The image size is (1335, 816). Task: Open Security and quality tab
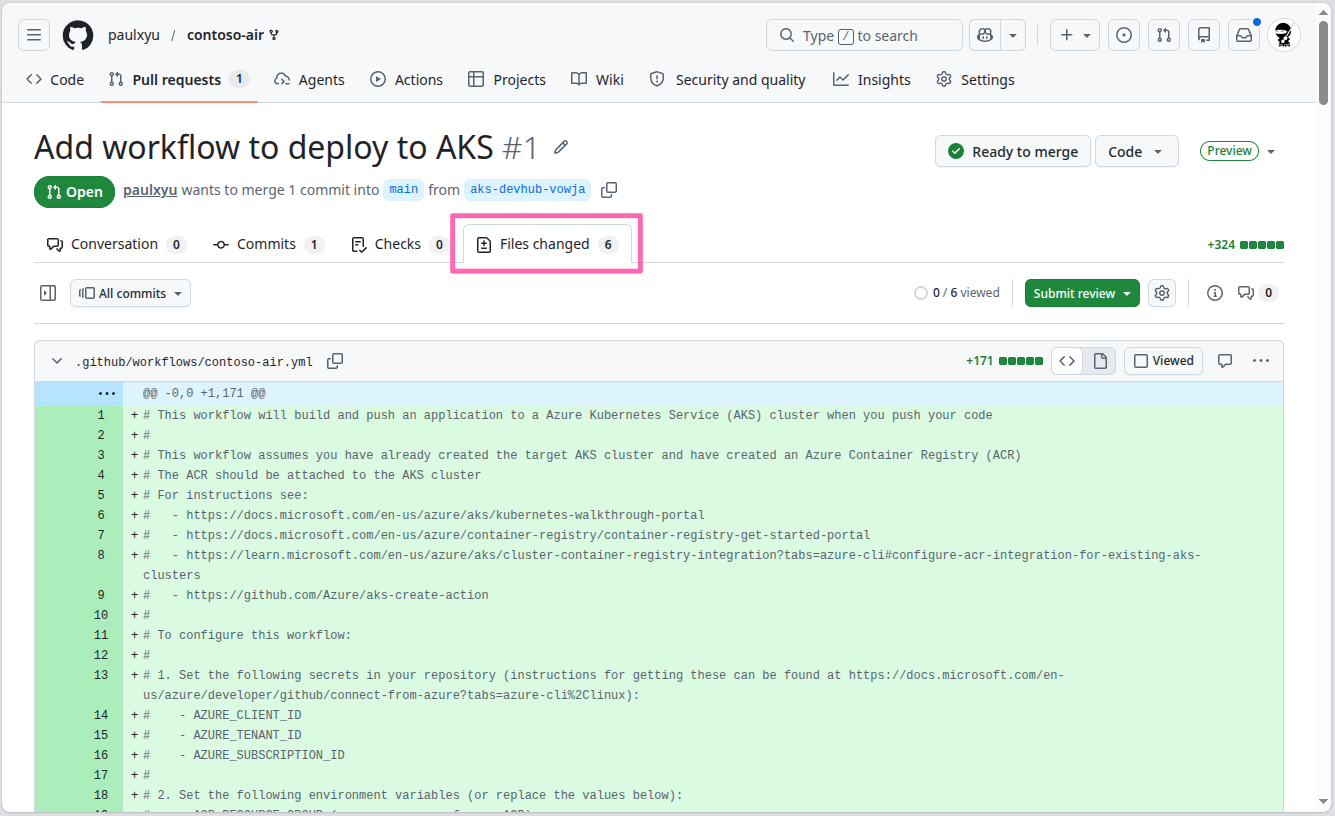(x=727, y=80)
